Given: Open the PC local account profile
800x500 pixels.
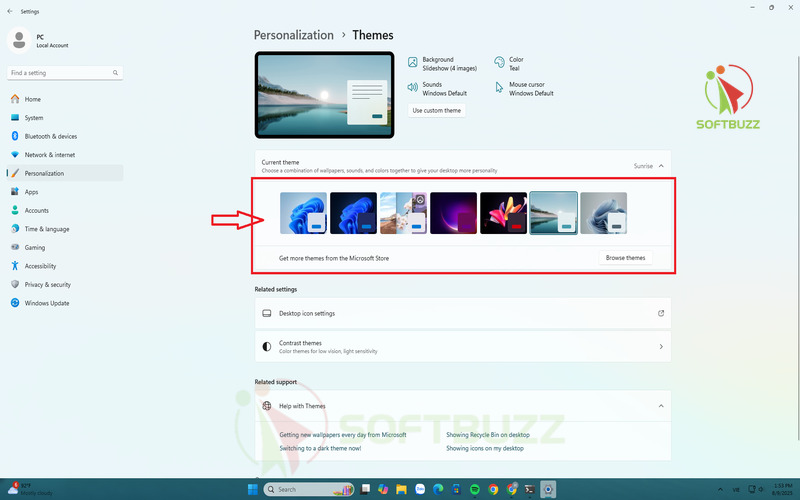Looking at the screenshot, I should coord(38,40).
